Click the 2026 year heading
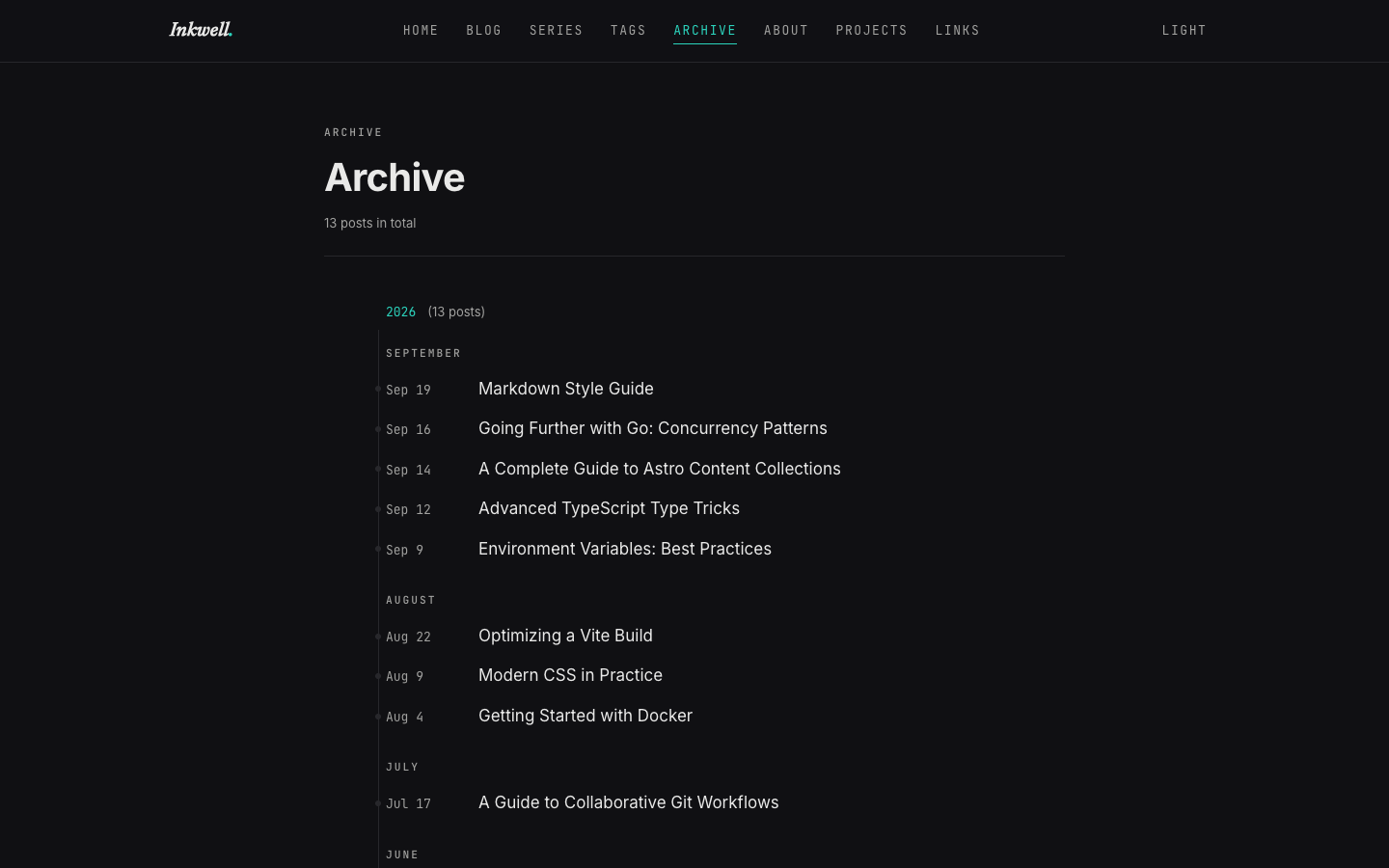The height and width of the screenshot is (868, 1389). point(400,312)
